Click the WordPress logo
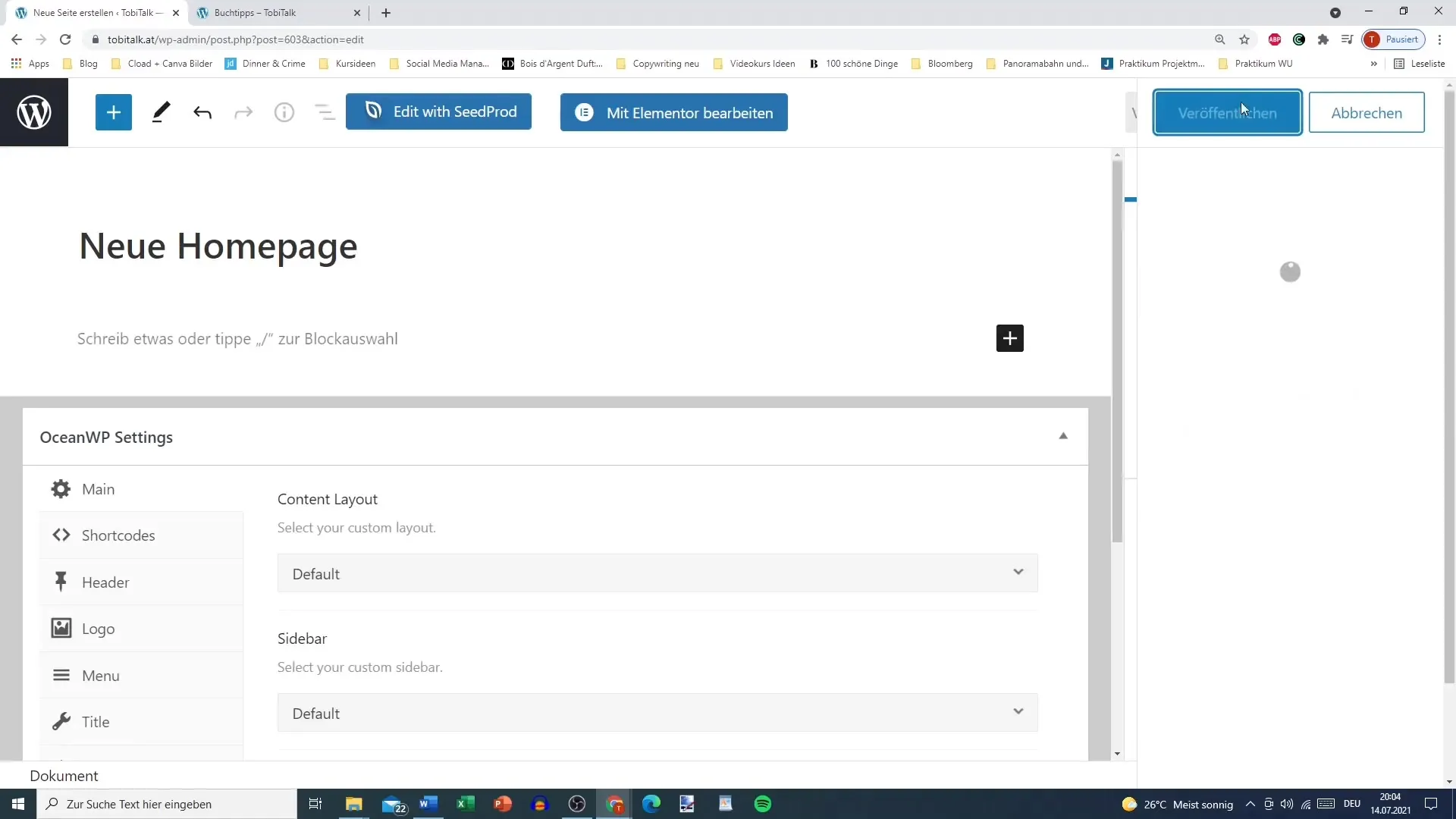This screenshot has height=819, width=1456. (x=34, y=112)
